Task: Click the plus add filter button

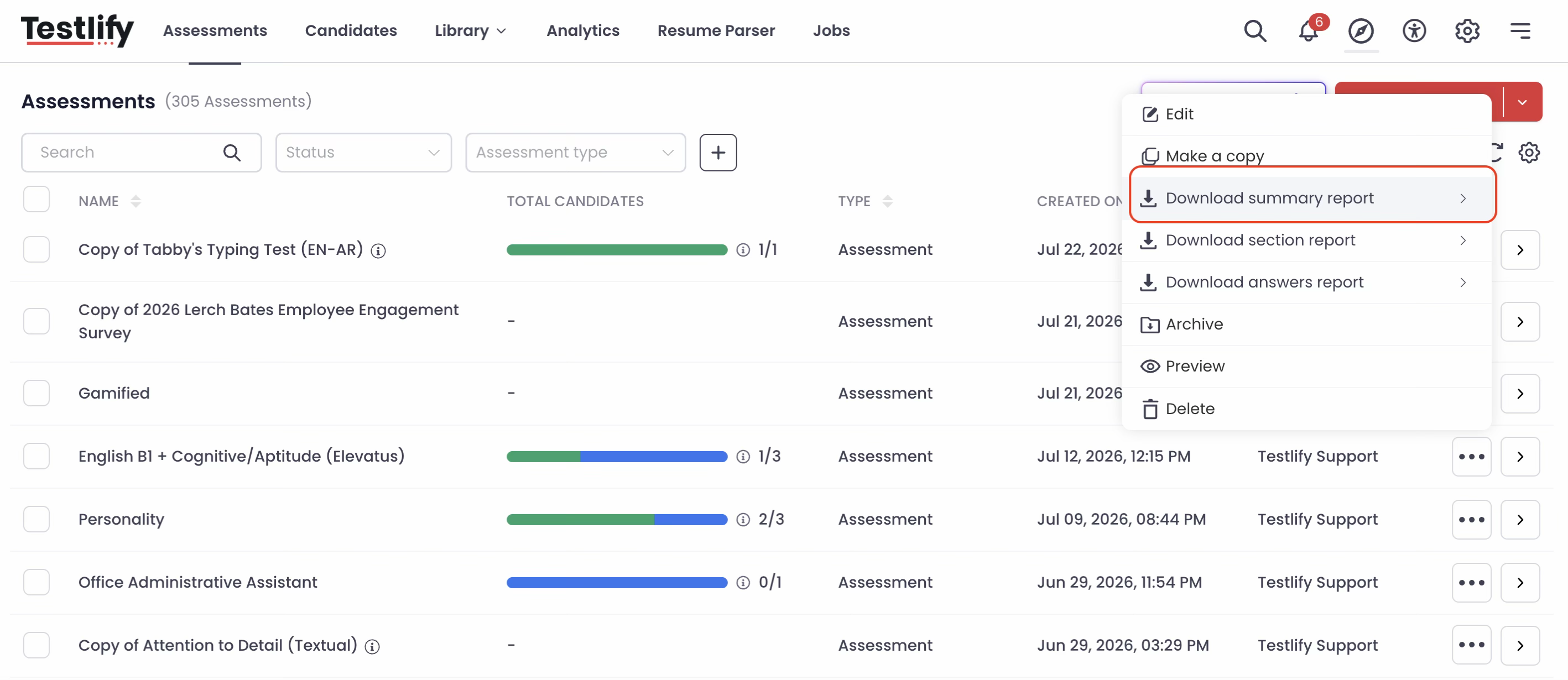Action: [x=718, y=152]
